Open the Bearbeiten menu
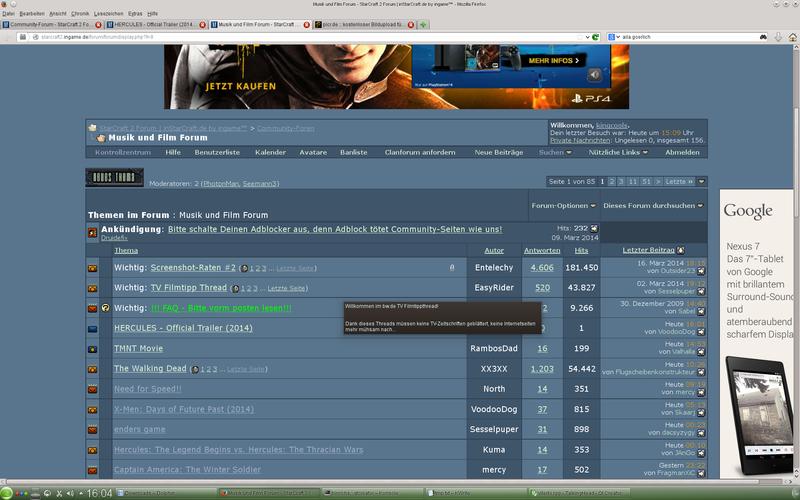Image resolution: width=800 pixels, height=500 pixels. pos(32,13)
